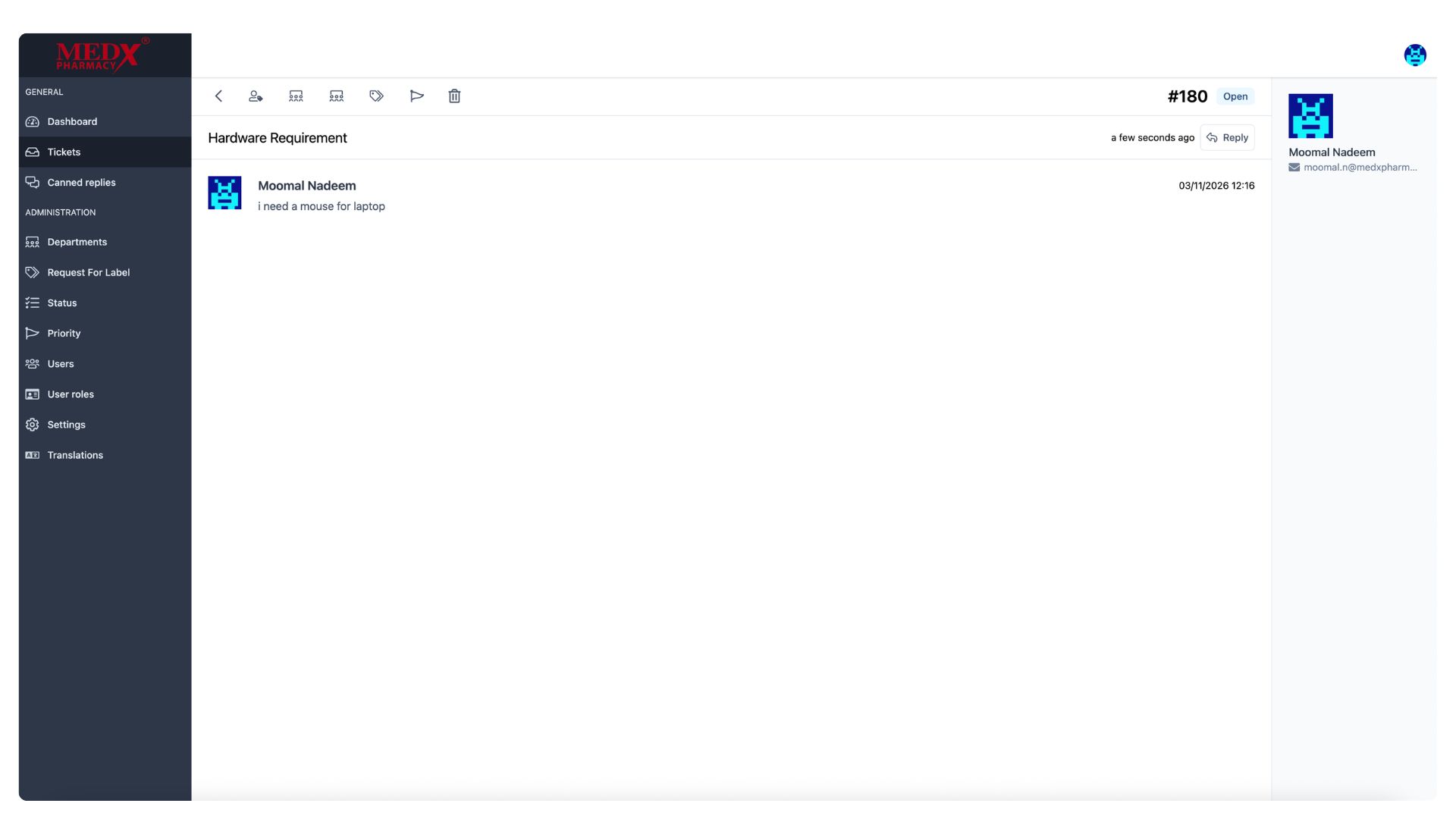Screen dimensions: 1456x819
Task: Open the labels tag icon in ticket toolbar
Action: [376, 96]
